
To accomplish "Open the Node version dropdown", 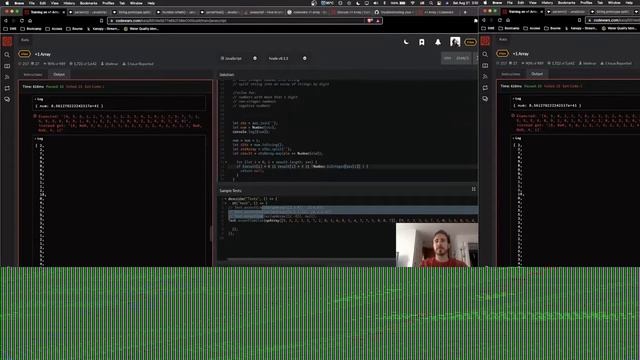I will pos(287,58).
